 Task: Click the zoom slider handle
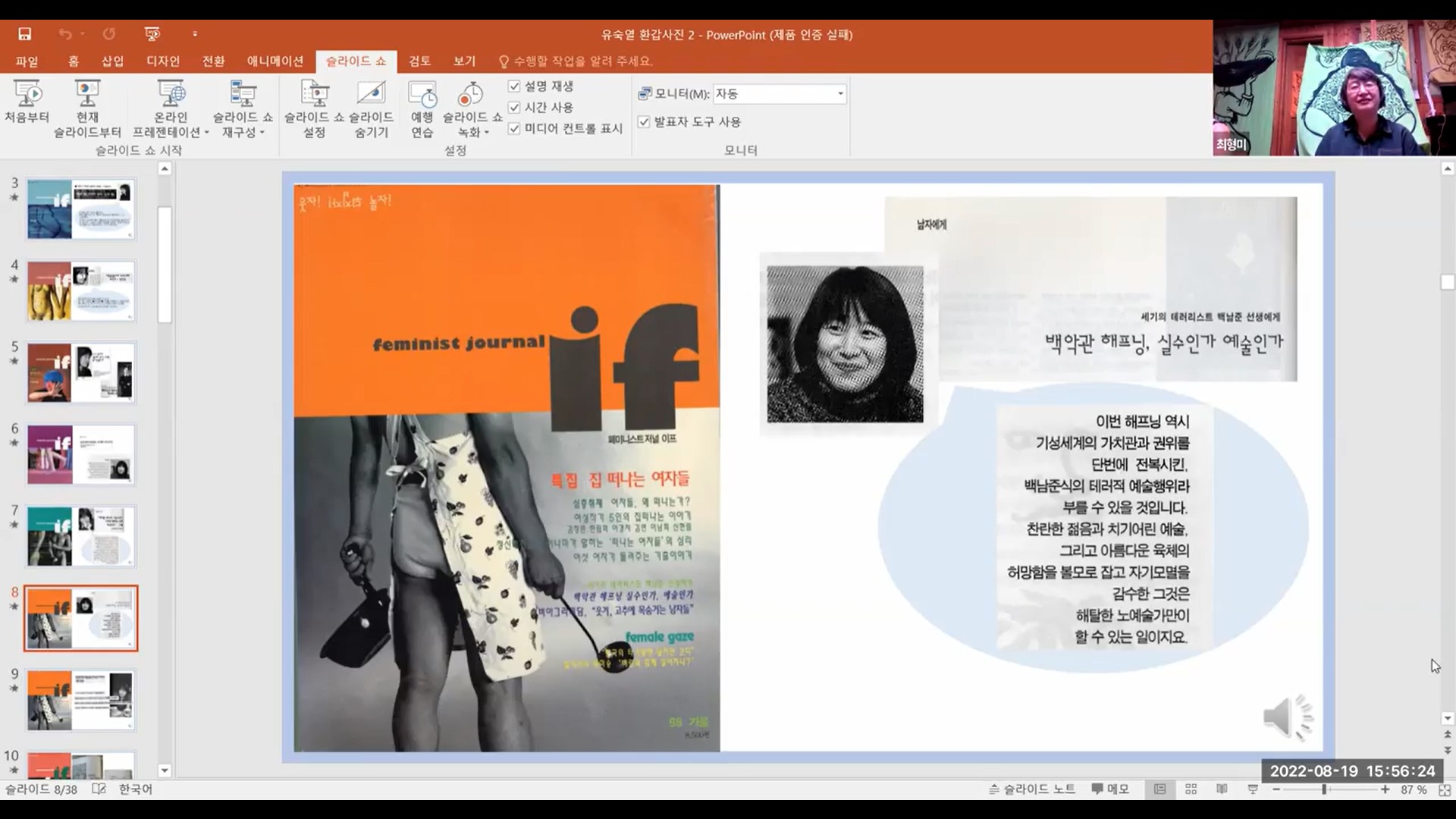1324,789
